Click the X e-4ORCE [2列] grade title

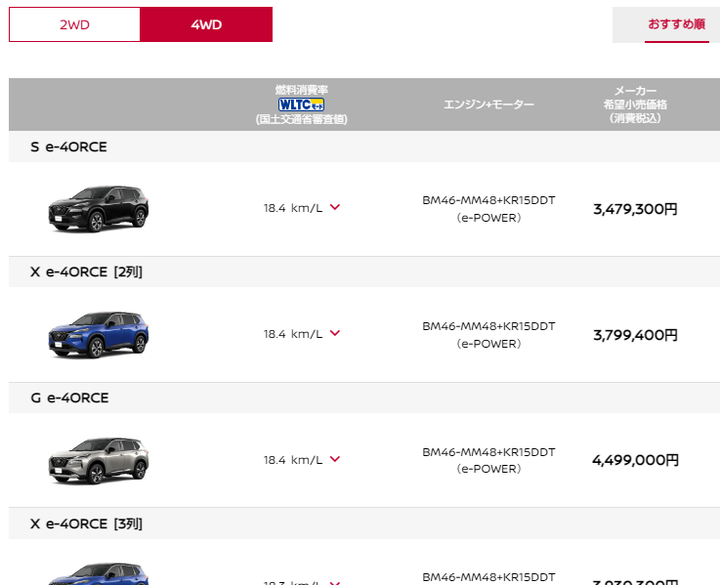click(x=86, y=272)
